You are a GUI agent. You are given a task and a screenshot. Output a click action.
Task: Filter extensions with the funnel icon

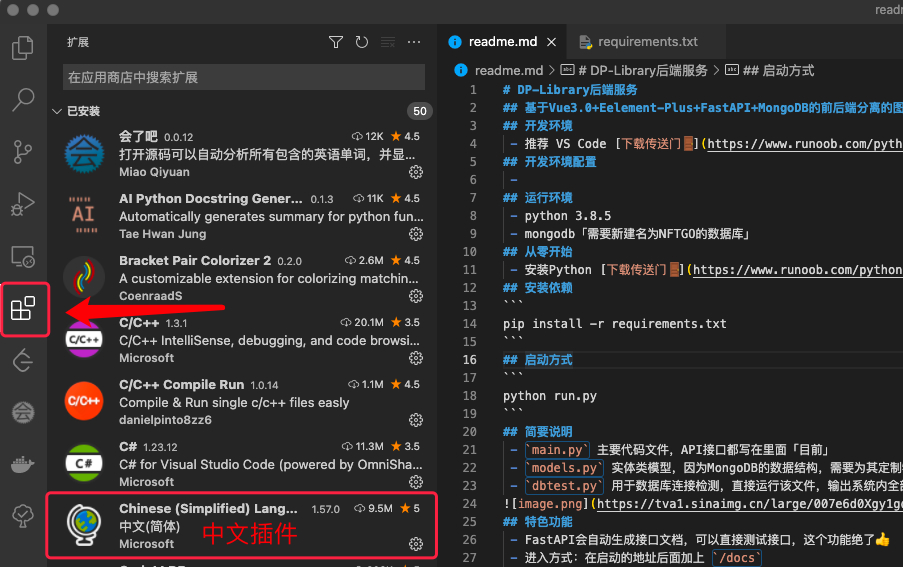click(x=336, y=42)
